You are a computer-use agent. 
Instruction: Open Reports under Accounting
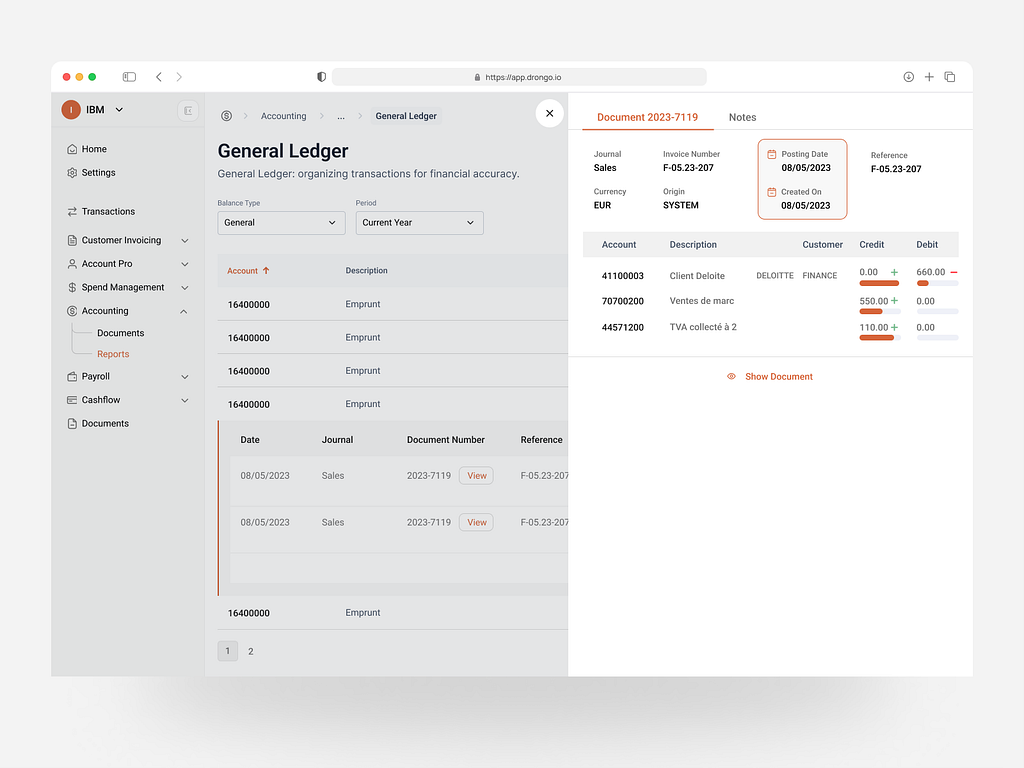tap(113, 353)
